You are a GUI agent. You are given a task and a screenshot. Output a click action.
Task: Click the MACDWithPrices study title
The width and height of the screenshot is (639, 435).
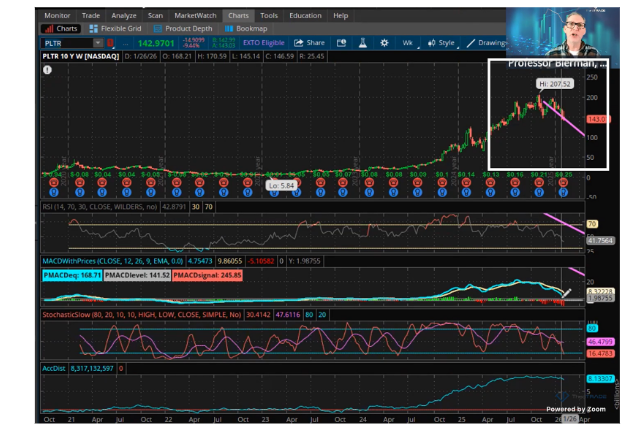click(x=113, y=261)
